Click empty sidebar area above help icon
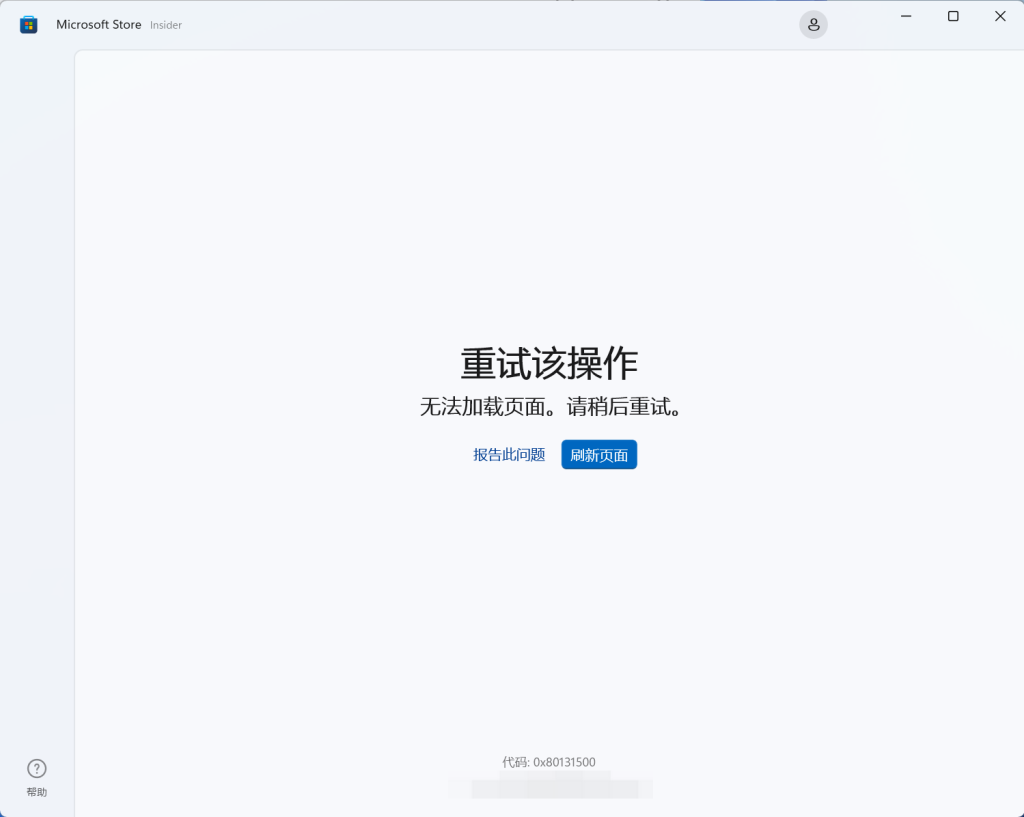Screen dimensions: 1024x817 click(x=37, y=400)
